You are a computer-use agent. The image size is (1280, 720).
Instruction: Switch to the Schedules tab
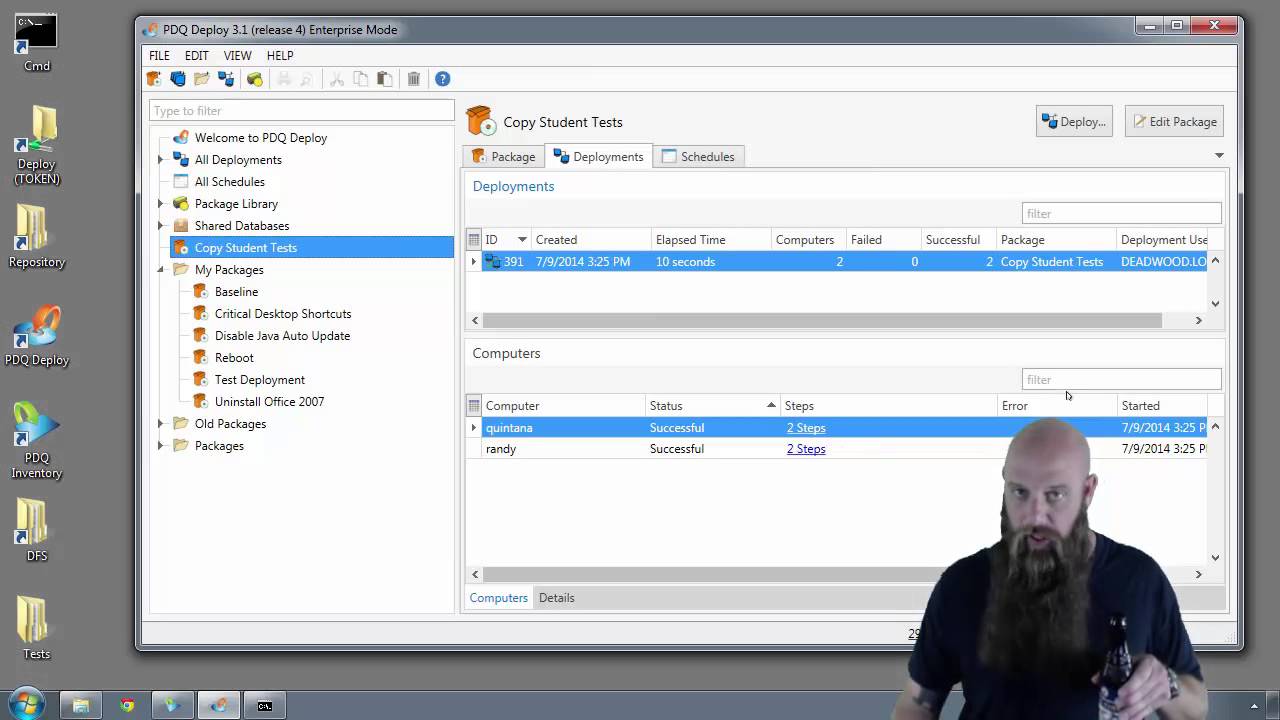pyautogui.click(x=698, y=157)
